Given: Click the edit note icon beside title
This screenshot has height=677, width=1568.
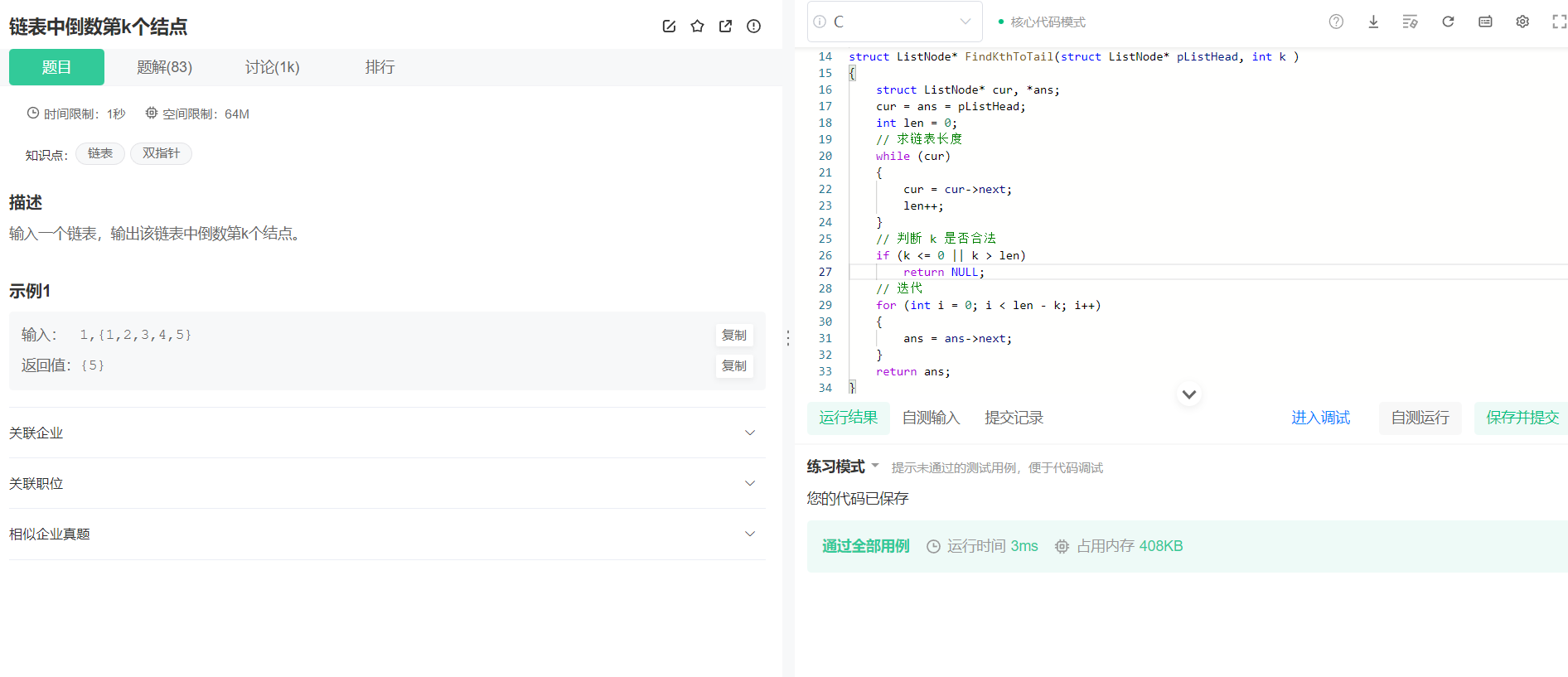Looking at the screenshot, I should click(x=669, y=27).
